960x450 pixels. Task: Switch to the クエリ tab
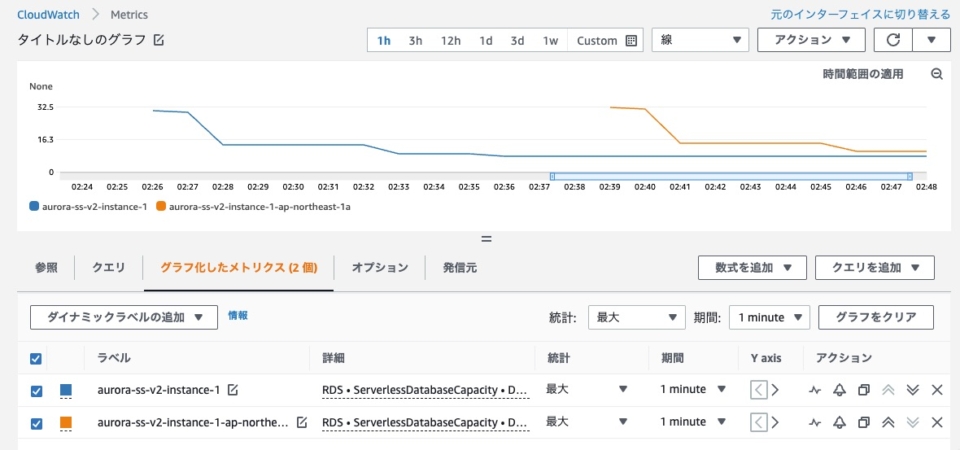point(108,268)
